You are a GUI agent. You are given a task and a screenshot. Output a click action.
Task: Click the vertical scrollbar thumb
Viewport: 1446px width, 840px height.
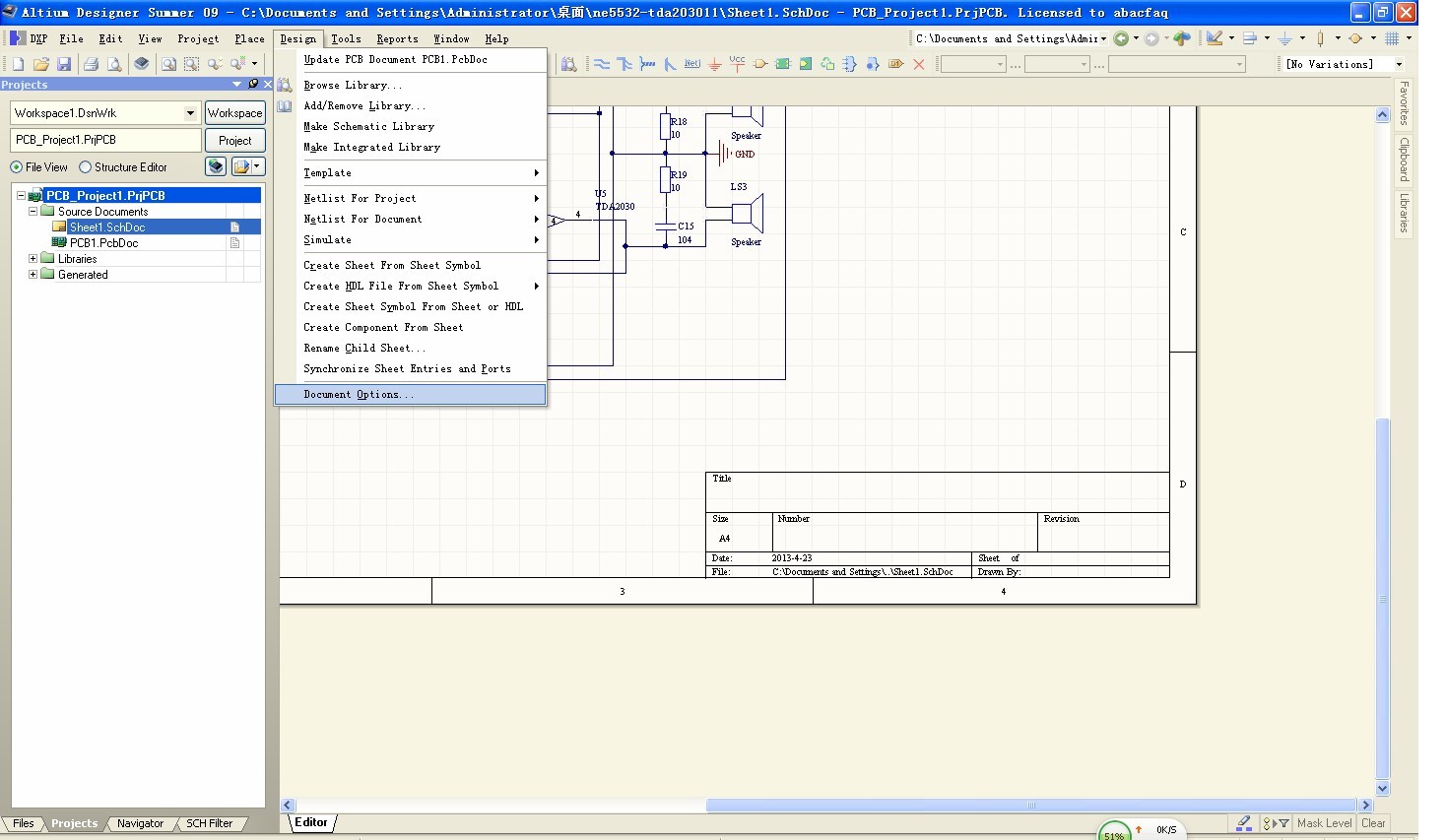pyautogui.click(x=1382, y=599)
